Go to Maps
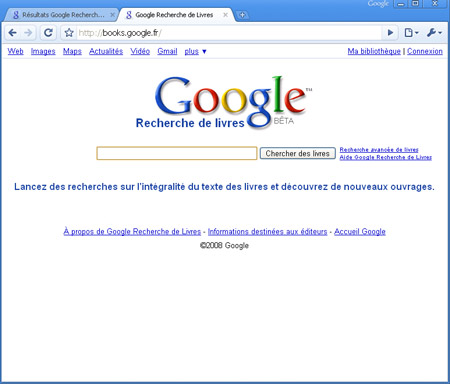Screen dimensions: 450x384 tap(72, 51)
